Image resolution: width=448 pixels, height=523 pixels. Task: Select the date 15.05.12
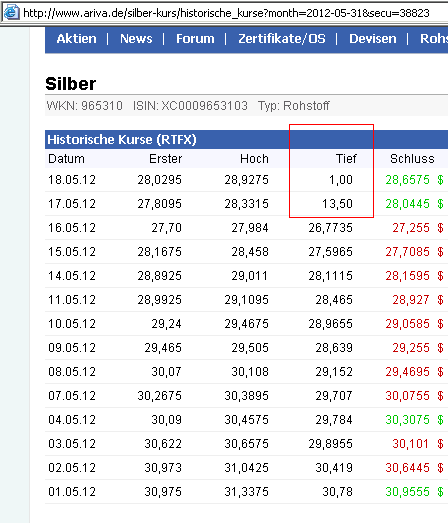[72, 252]
